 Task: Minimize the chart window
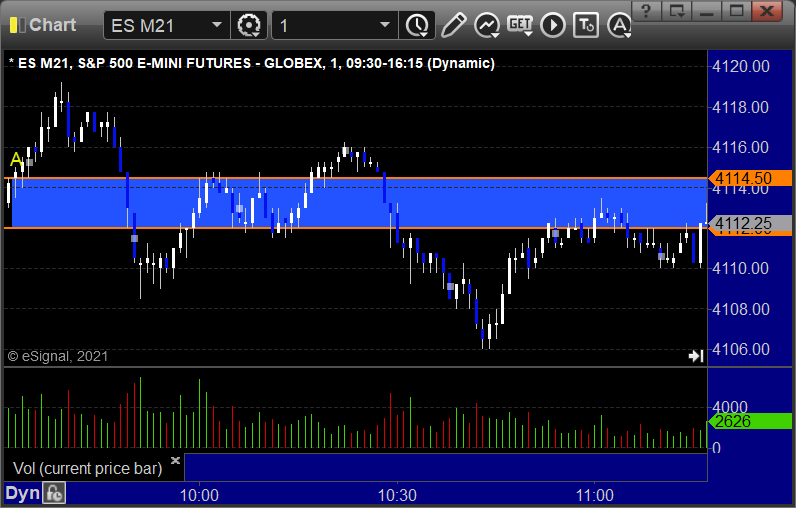(x=707, y=11)
